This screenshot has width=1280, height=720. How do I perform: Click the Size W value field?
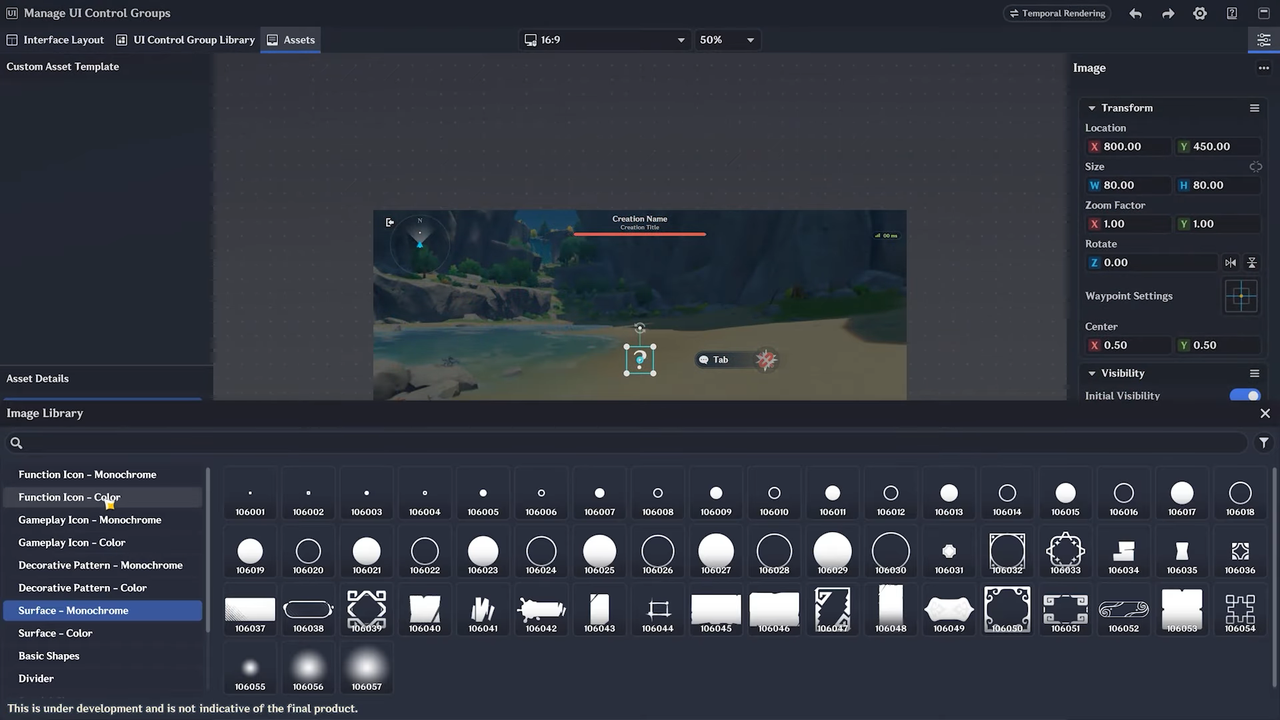click(1128, 185)
